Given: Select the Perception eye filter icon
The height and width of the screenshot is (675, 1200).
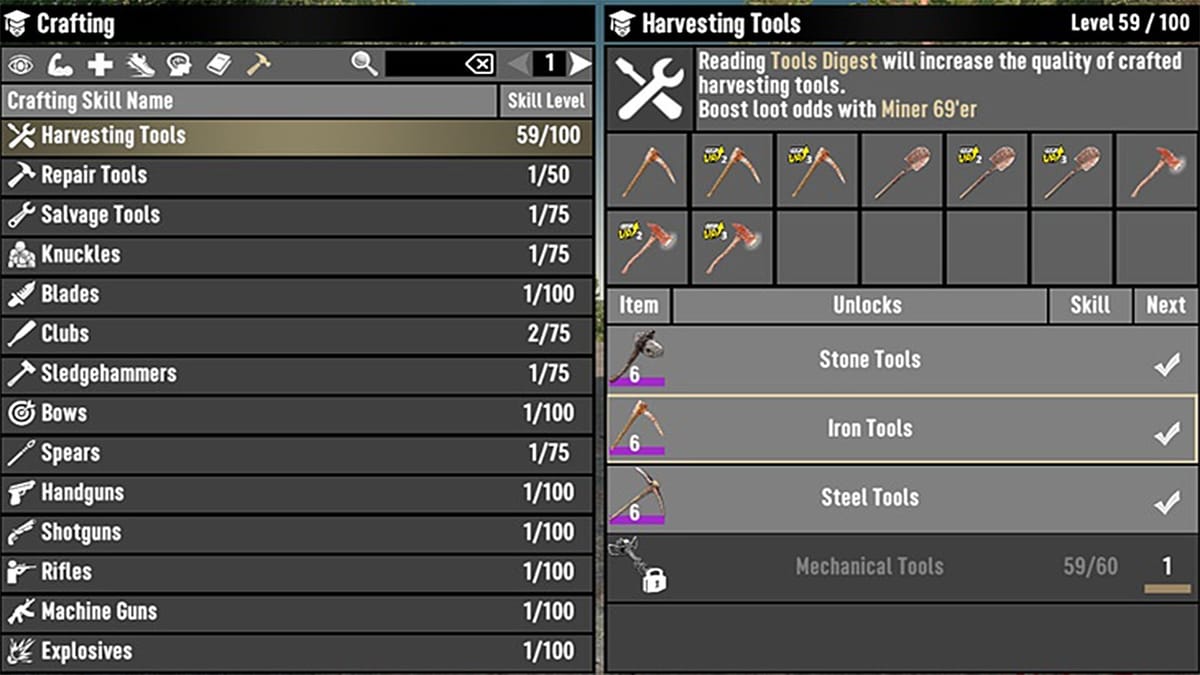Looking at the screenshot, I should tap(20, 64).
